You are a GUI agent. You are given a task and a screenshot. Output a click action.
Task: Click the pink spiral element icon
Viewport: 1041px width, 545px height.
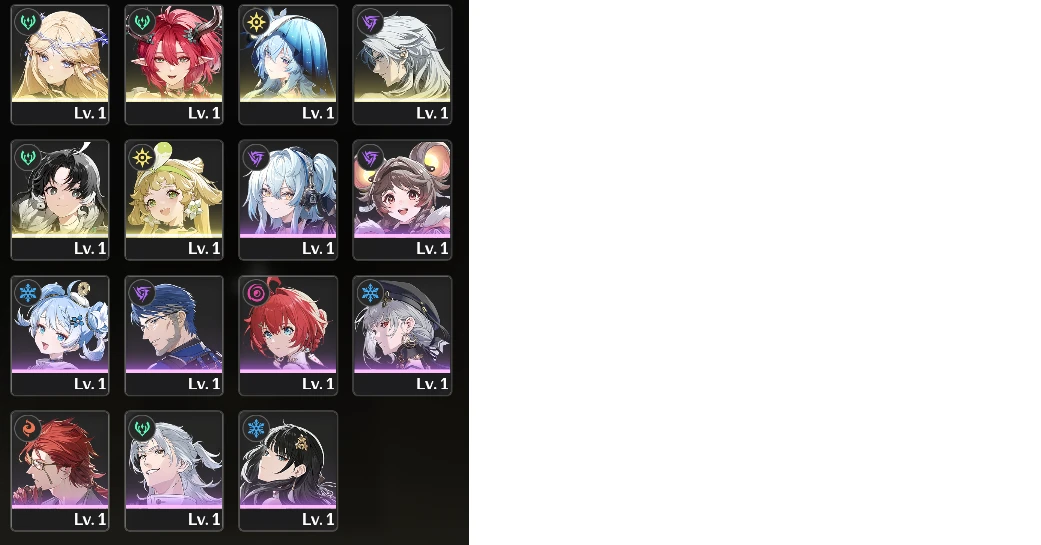[256, 293]
